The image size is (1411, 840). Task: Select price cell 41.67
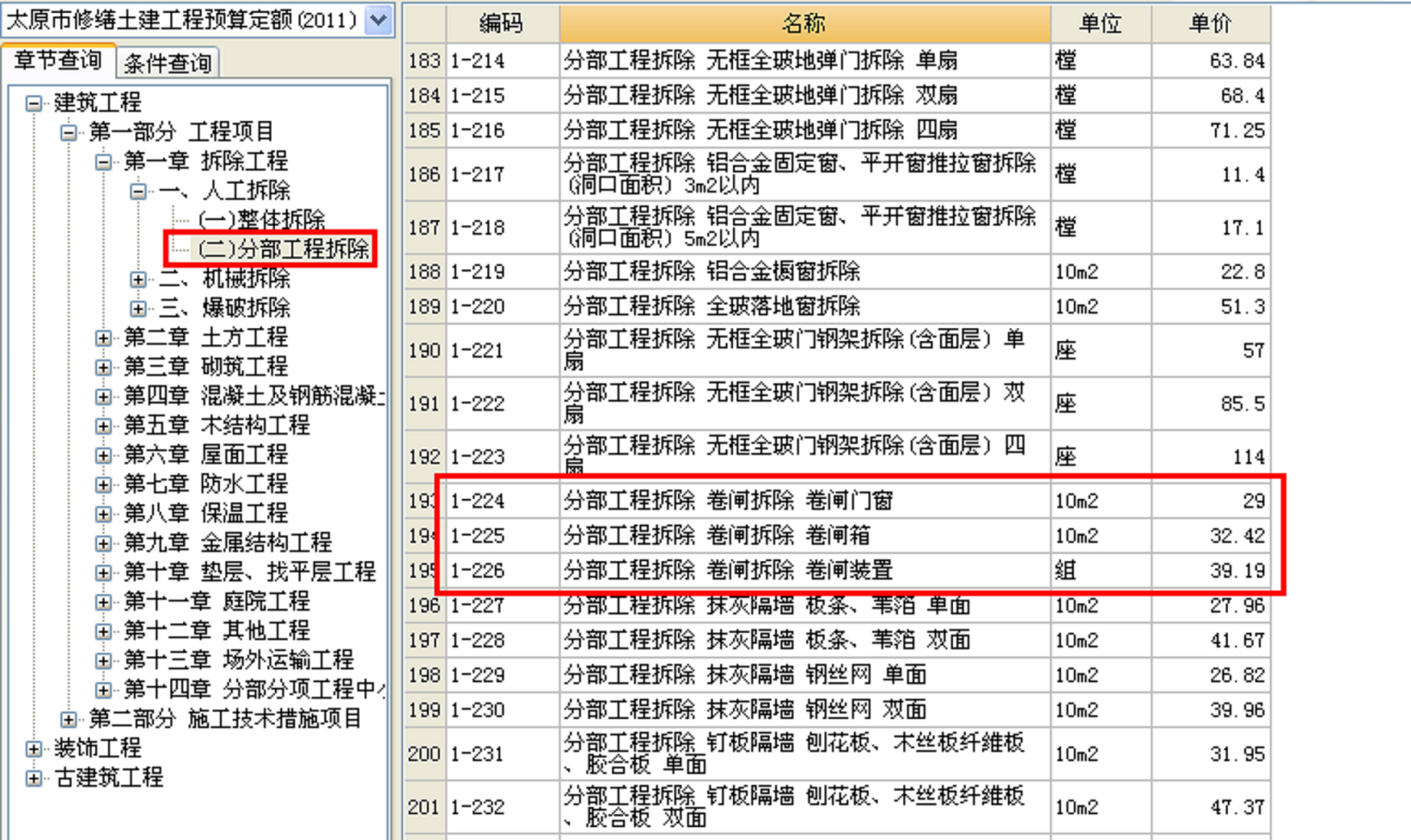pos(1211,640)
